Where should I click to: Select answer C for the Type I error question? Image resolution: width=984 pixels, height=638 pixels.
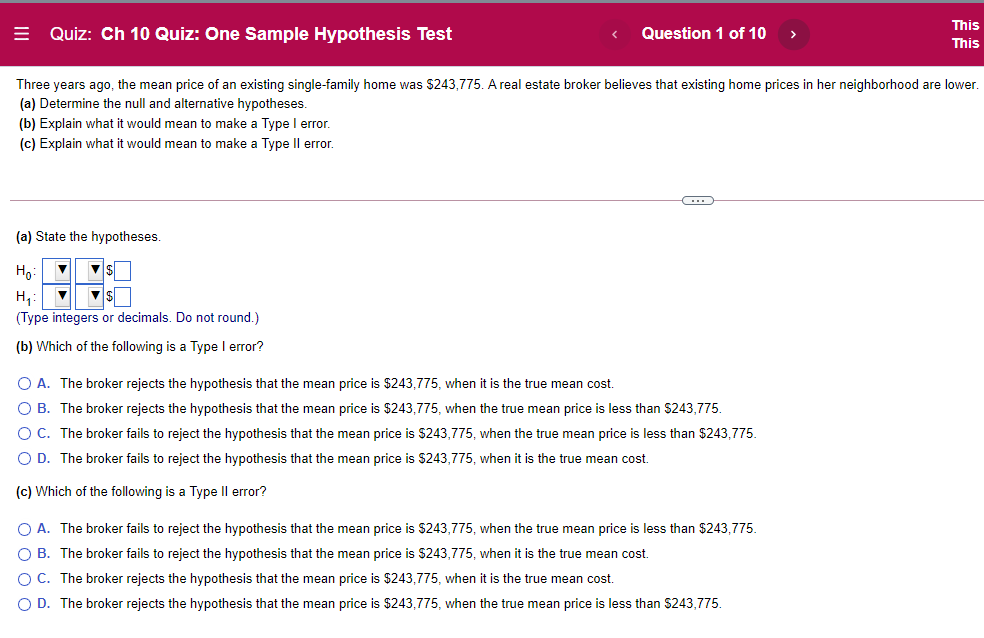(23, 433)
